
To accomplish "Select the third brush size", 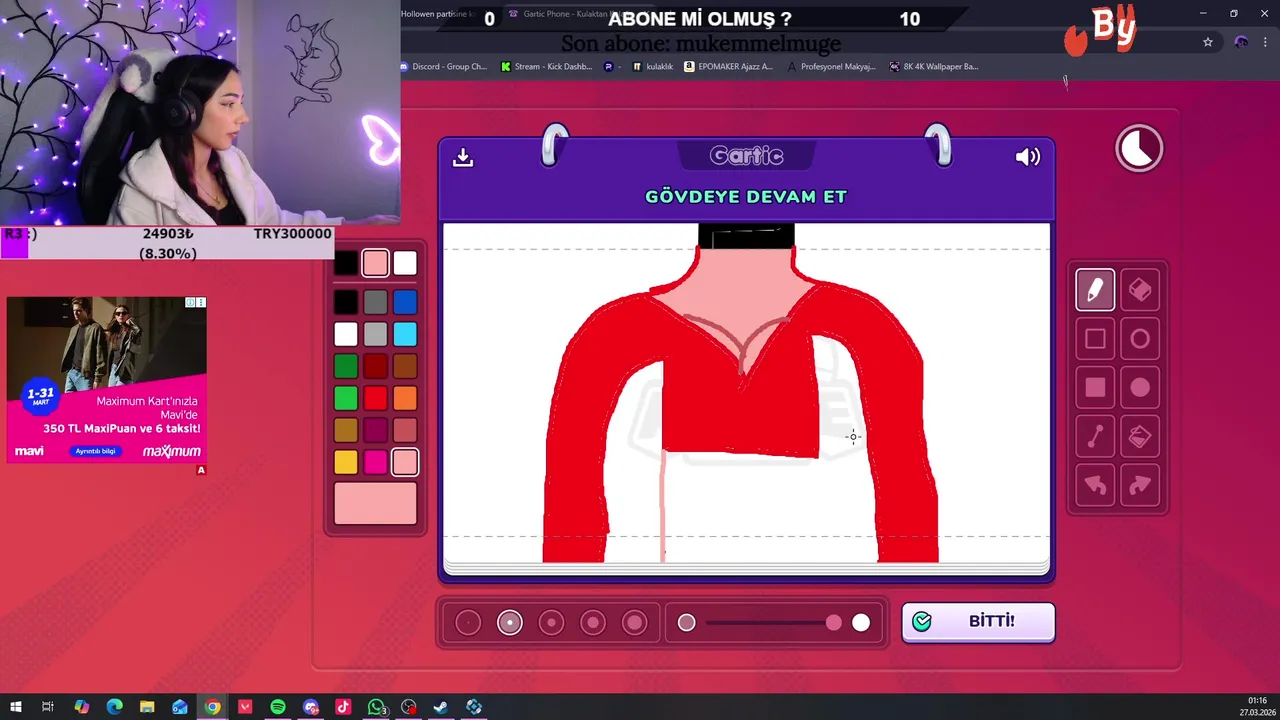I will pyautogui.click(x=551, y=623).
